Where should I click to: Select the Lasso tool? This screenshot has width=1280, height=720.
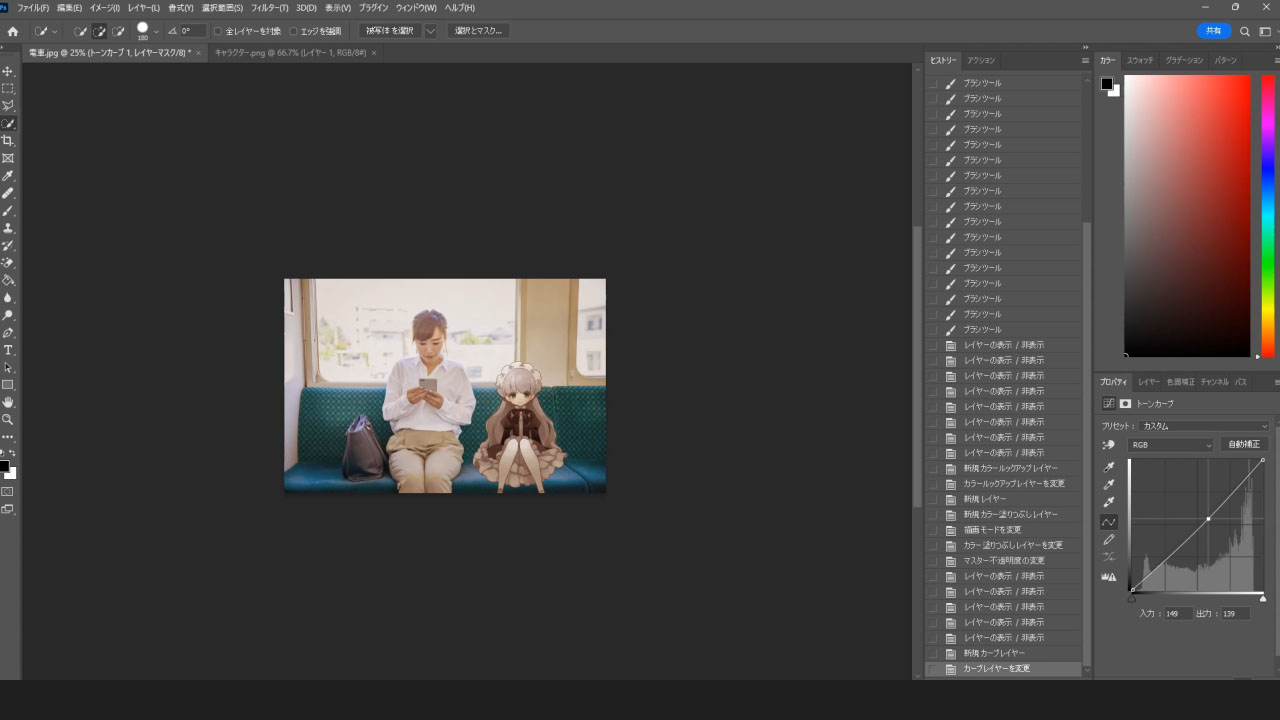coord(8,106)
